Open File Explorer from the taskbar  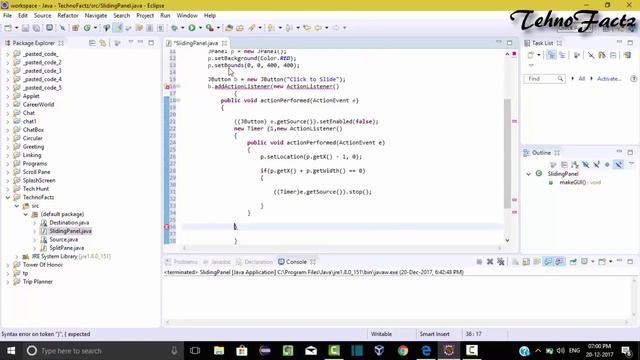pyautogui.click(x=219, y=351)
